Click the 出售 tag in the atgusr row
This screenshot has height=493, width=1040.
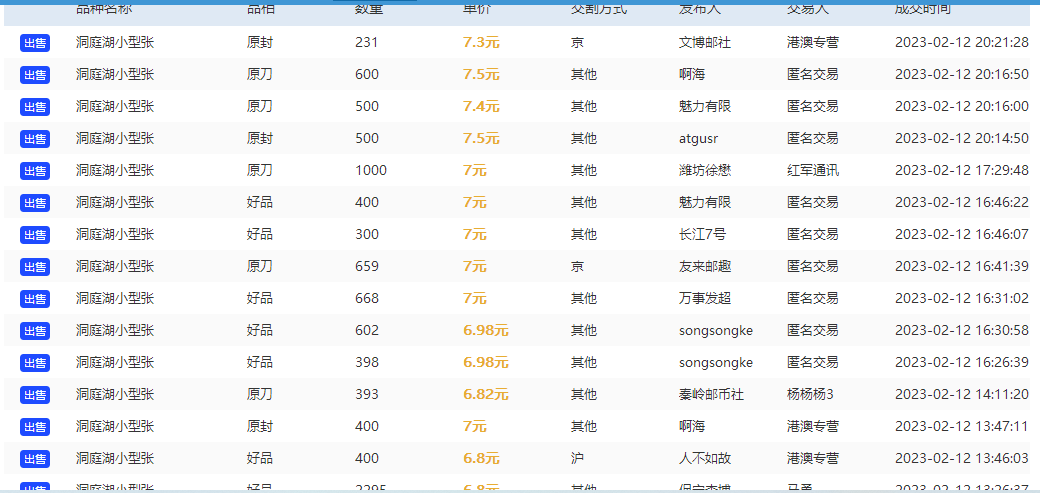point(35,139)
